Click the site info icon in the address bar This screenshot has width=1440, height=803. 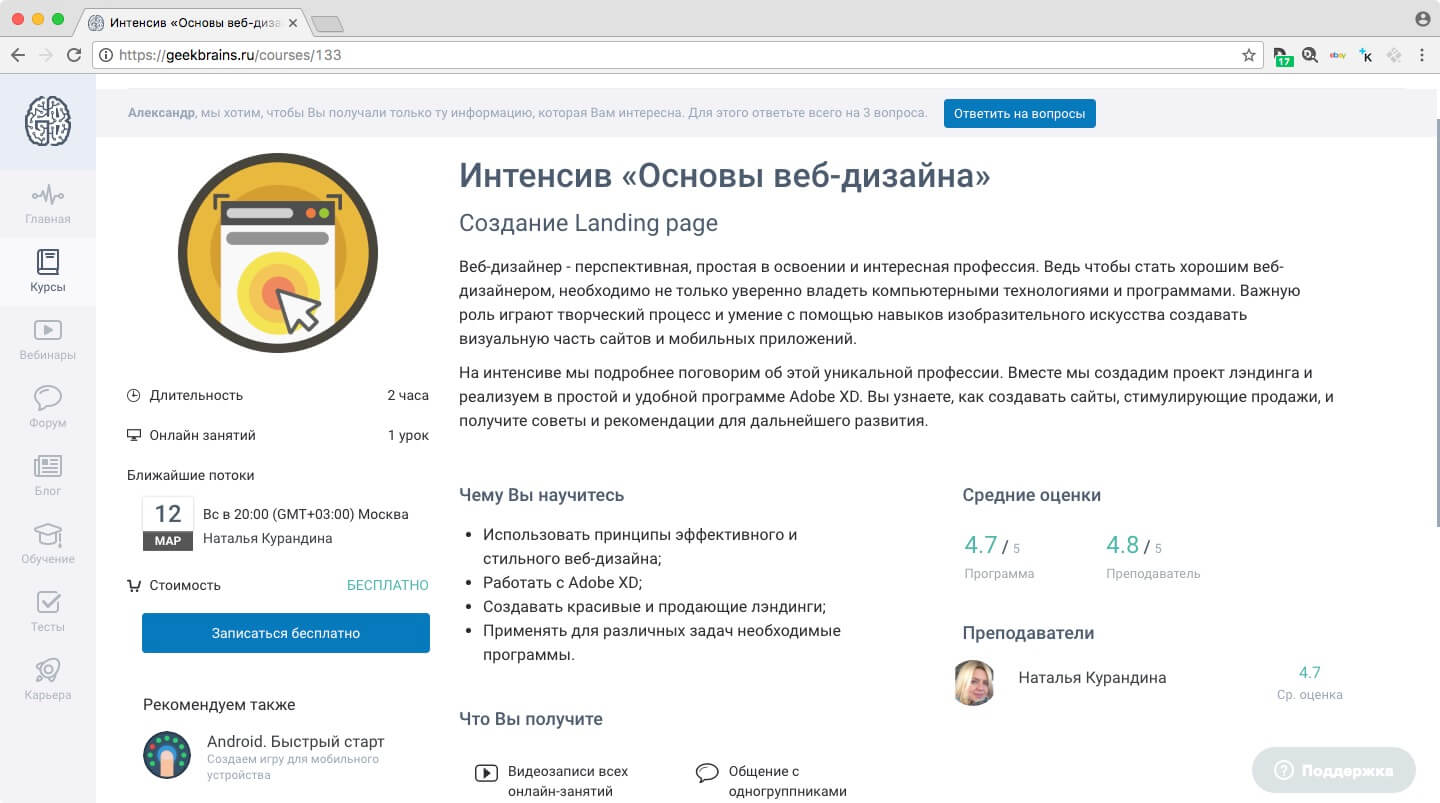coord(106,55)
